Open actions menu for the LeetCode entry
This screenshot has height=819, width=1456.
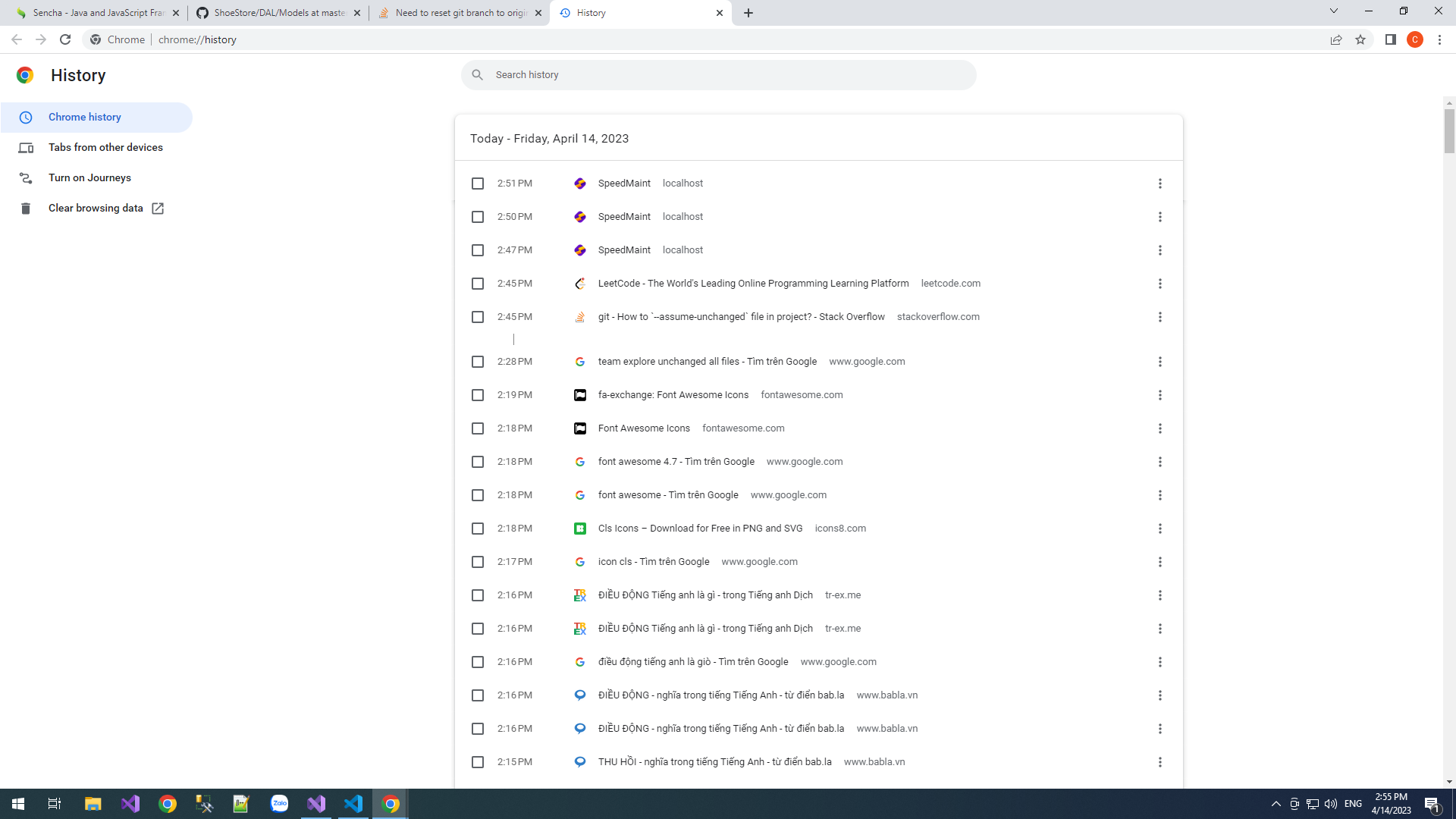coord(1160,284)
